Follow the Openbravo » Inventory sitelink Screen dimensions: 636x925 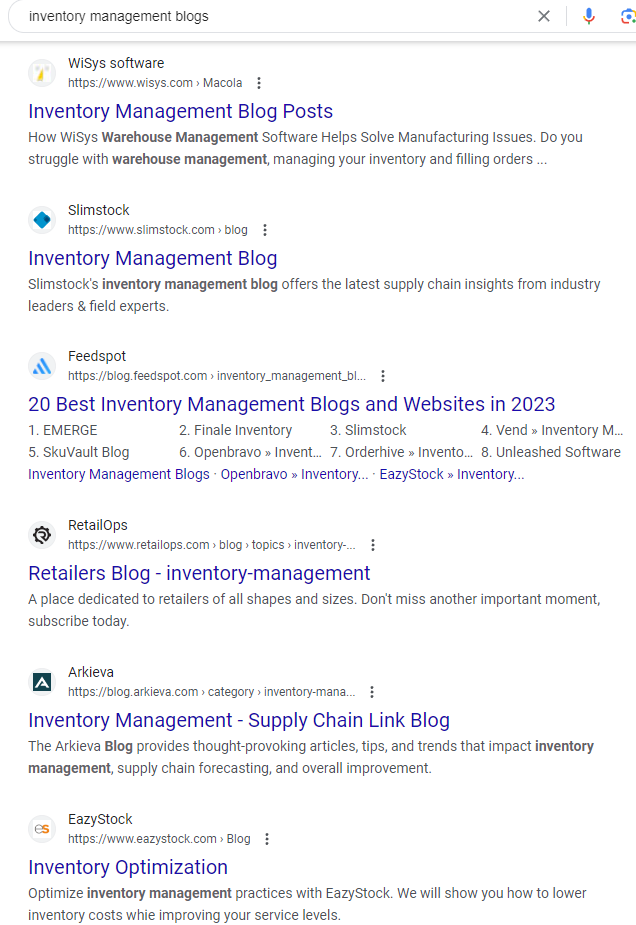pos(294,474)
